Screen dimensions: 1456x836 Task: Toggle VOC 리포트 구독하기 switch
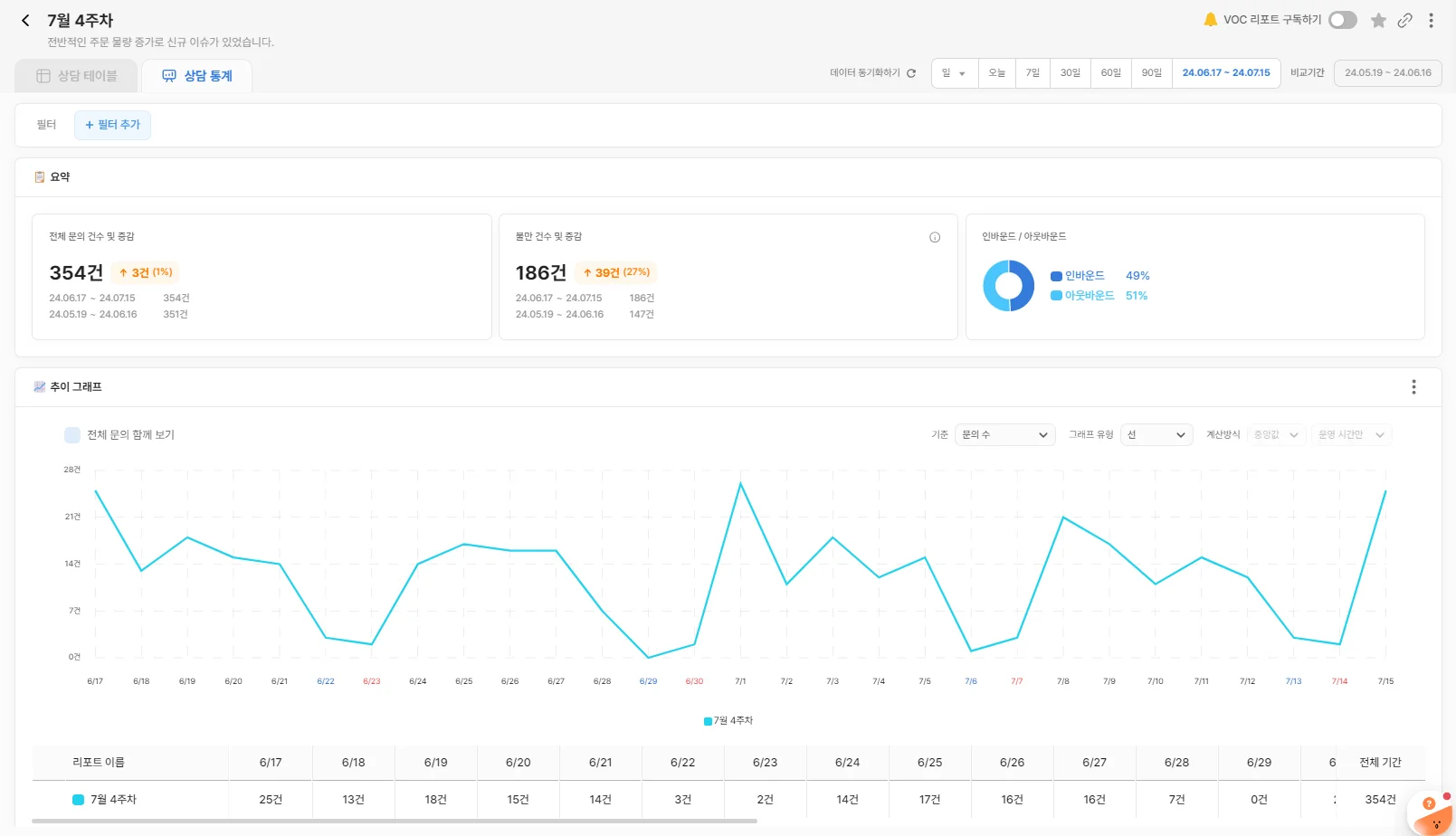[1343, 20]
